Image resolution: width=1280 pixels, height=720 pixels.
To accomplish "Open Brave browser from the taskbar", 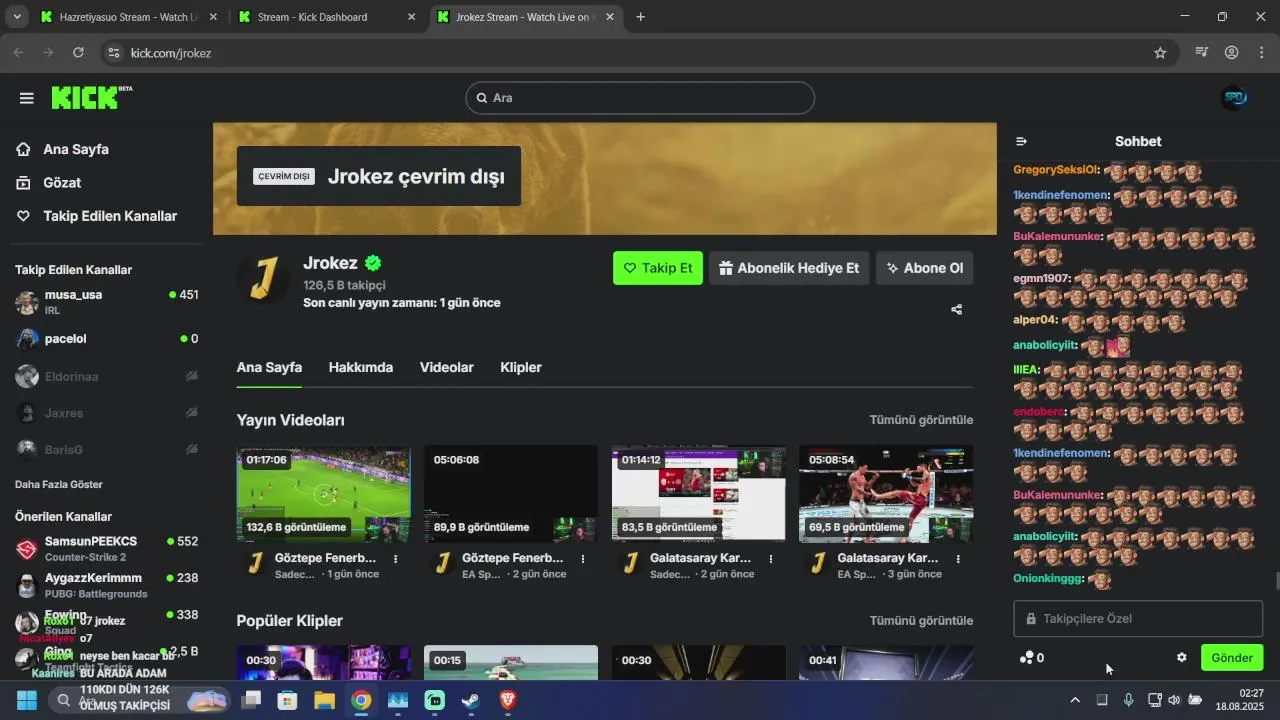I will click(508, 700).
